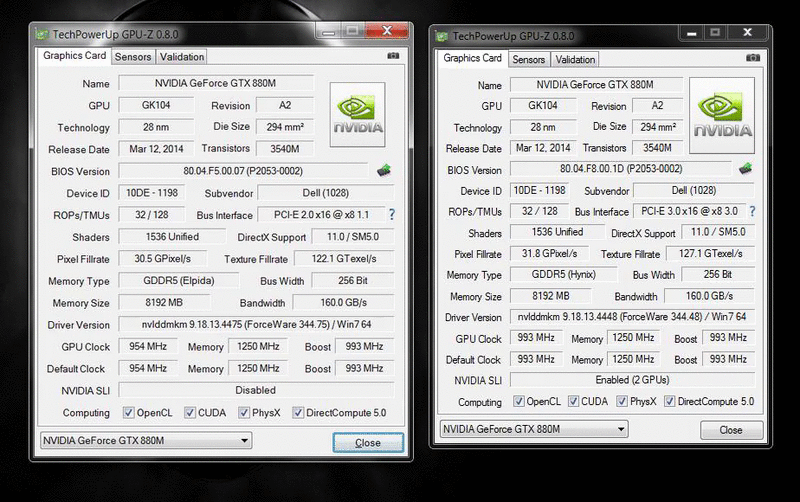Click the Close button in left window
Viewport: 800px width, 502px height.
coord(368,443)
